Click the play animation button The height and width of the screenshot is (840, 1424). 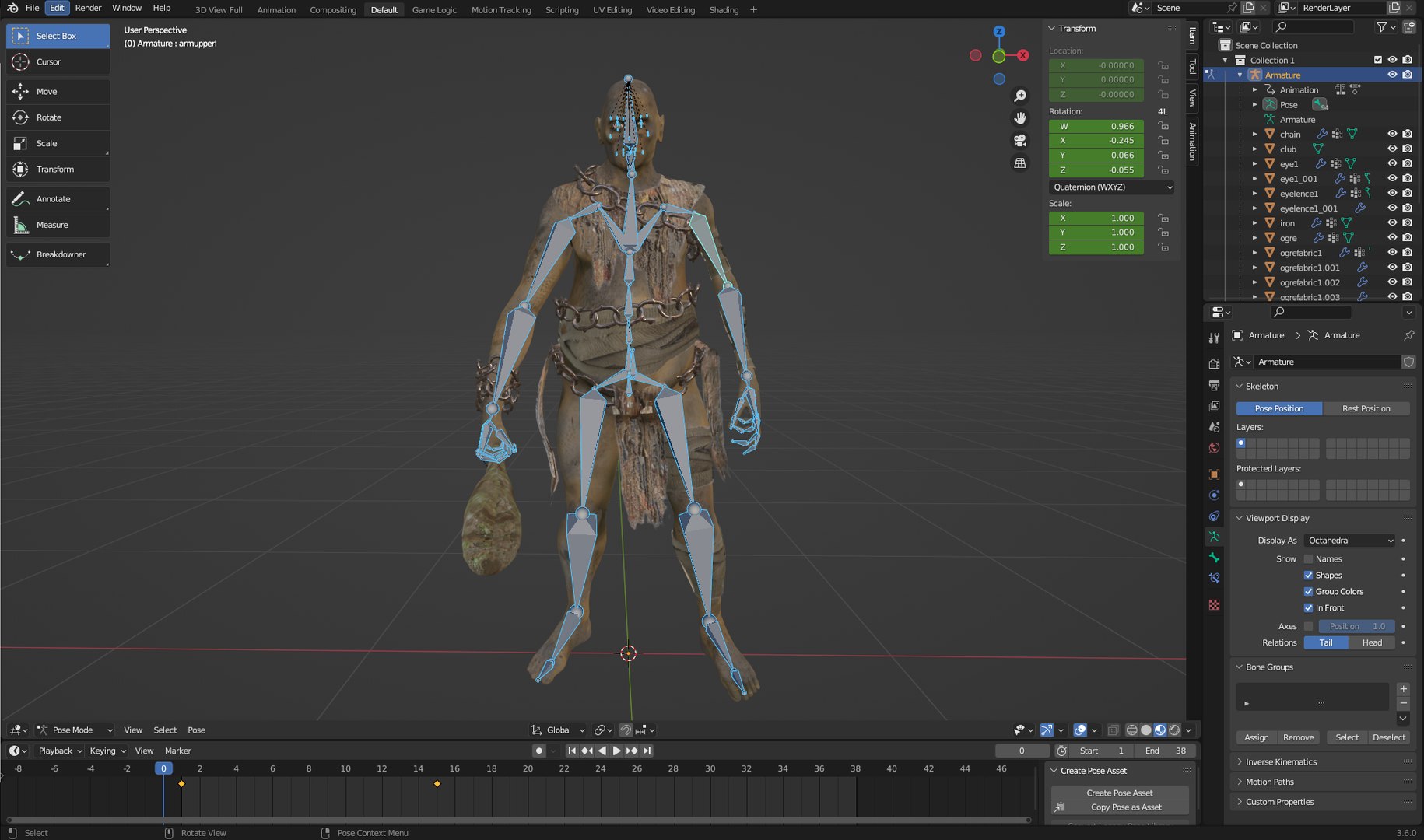click(x=616, y=751)
